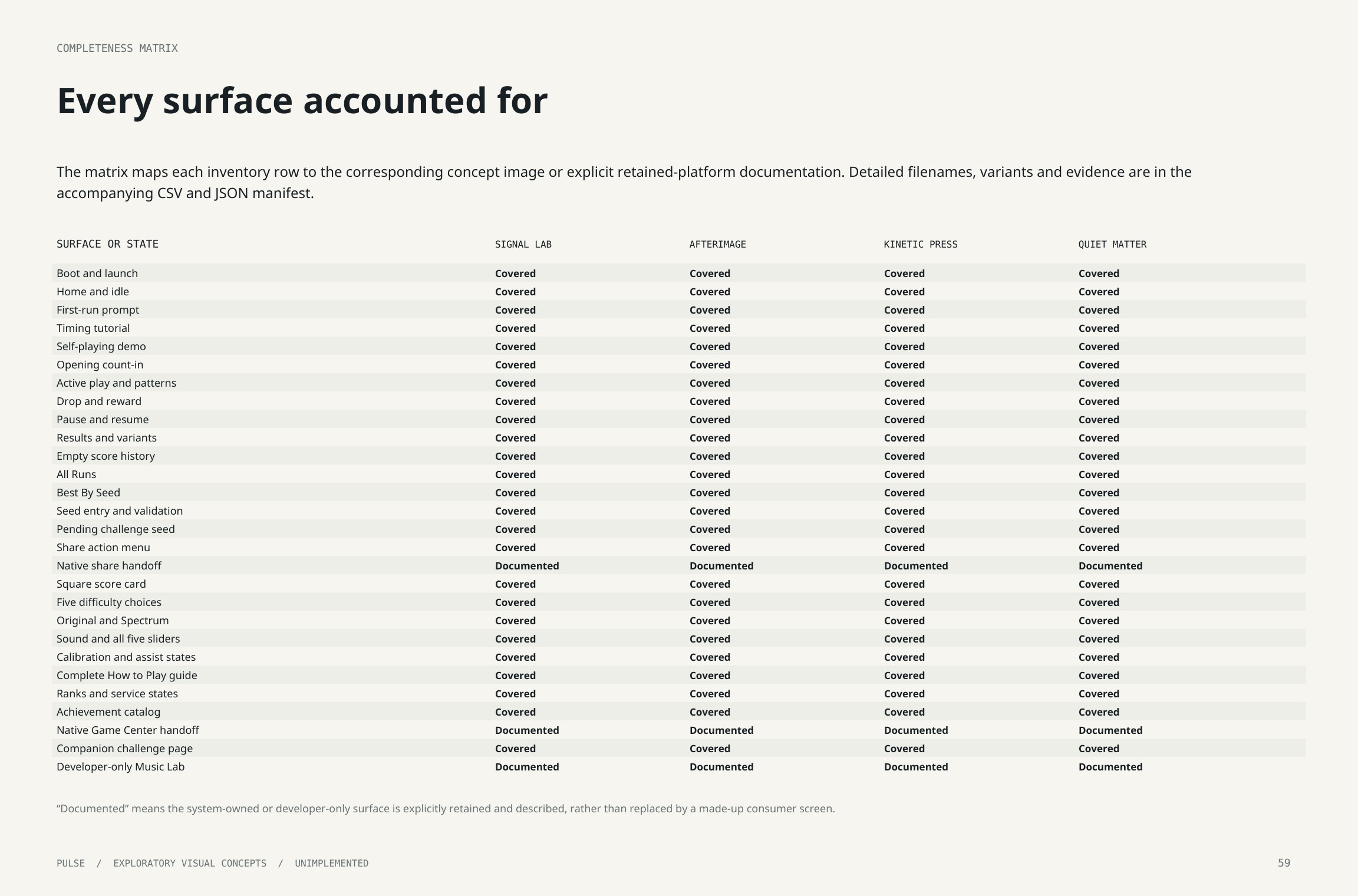Image resolution: width=1358 pixels, height=896 pixels.
Task: Click 'Drop and reward' row label
Action: click(99, 401)
